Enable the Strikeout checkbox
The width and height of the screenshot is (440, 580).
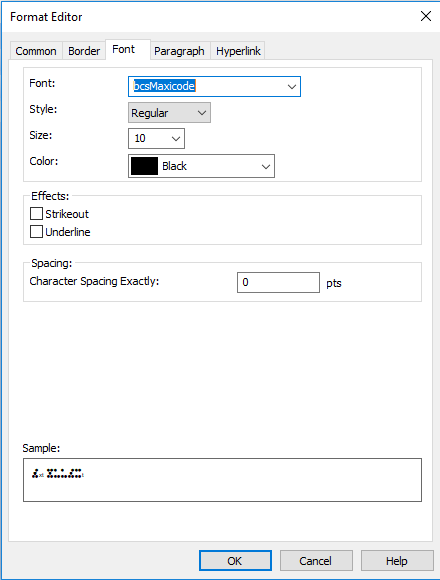(x=36, y=214)
